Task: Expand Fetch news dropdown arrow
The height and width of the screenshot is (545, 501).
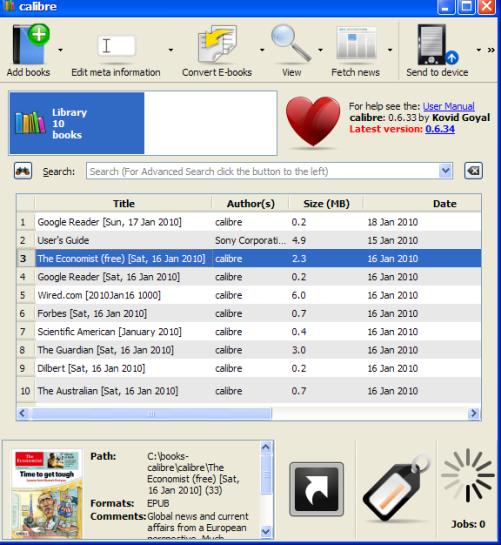Action: [390, 50]
